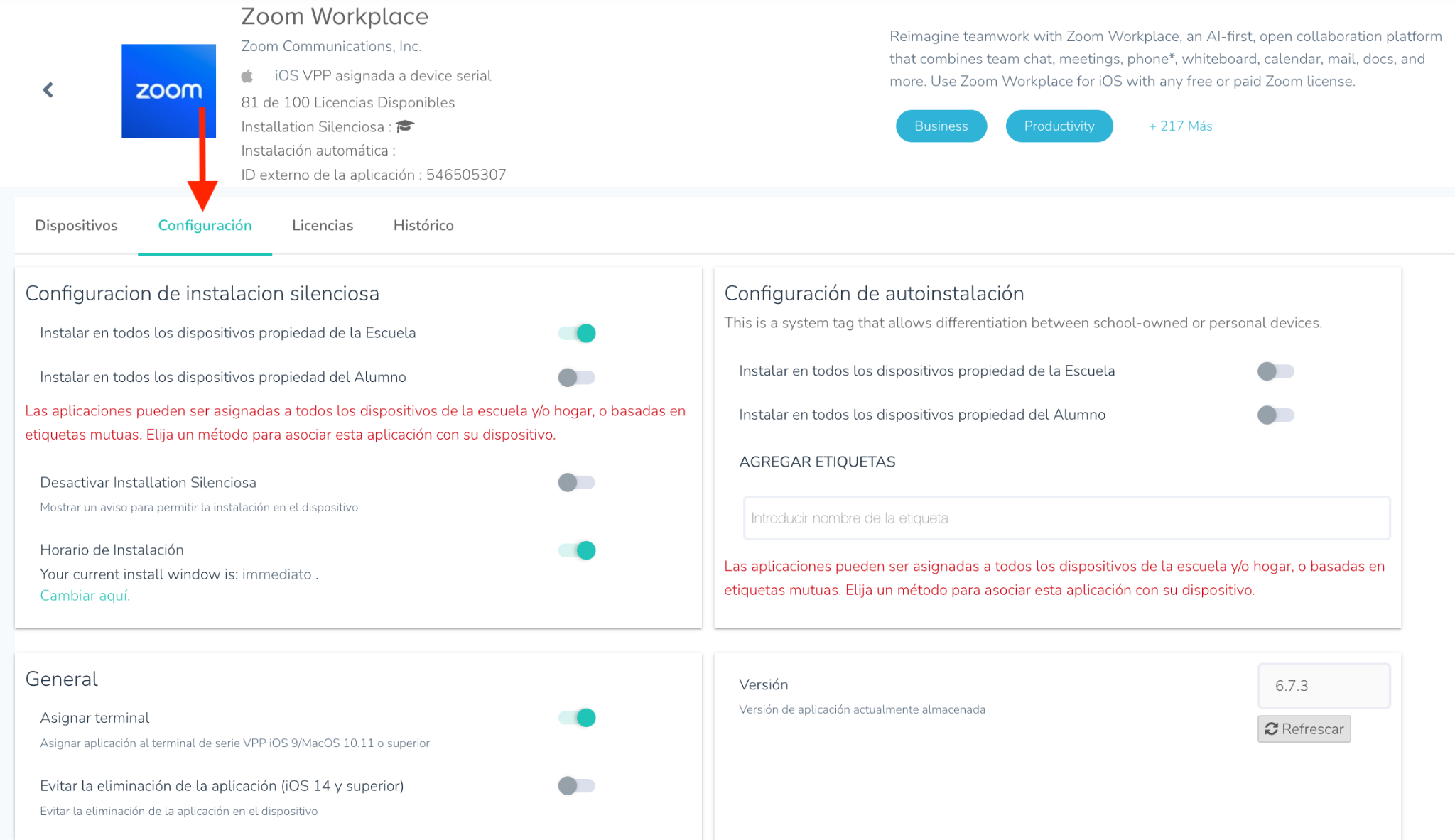Toggle Horario de Instalación switch
This screenshot has height=840, width=1455.
tap(577, 550)
